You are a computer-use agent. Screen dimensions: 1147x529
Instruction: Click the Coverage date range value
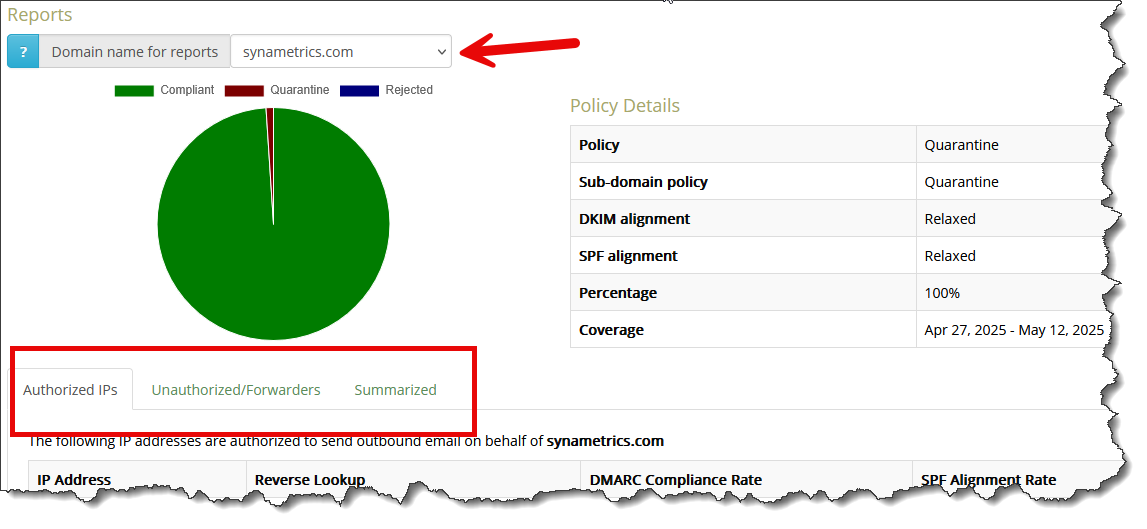tap(1013, 330)
